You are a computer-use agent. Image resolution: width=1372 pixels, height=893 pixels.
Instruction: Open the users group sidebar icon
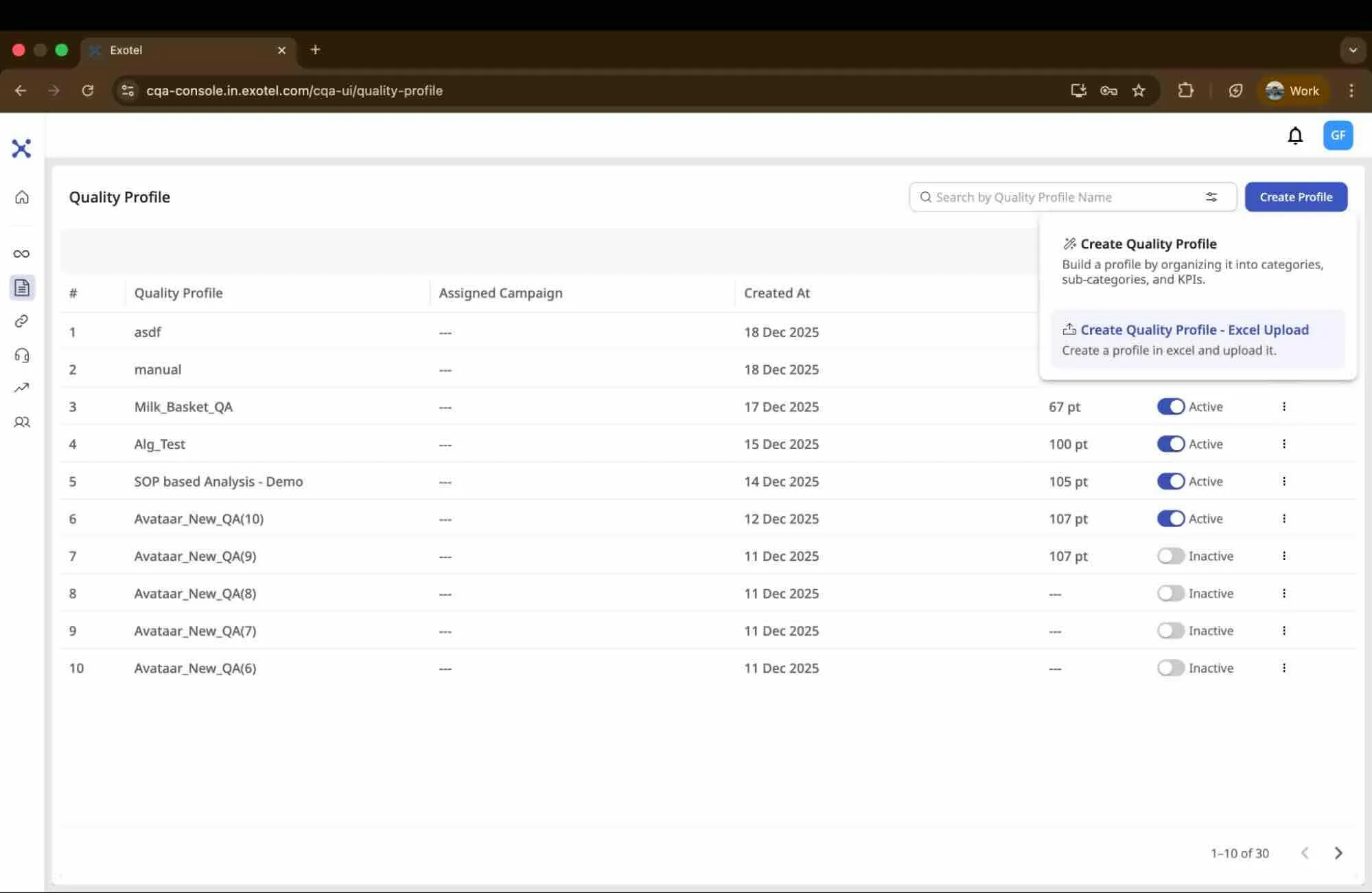coord(22,422)
